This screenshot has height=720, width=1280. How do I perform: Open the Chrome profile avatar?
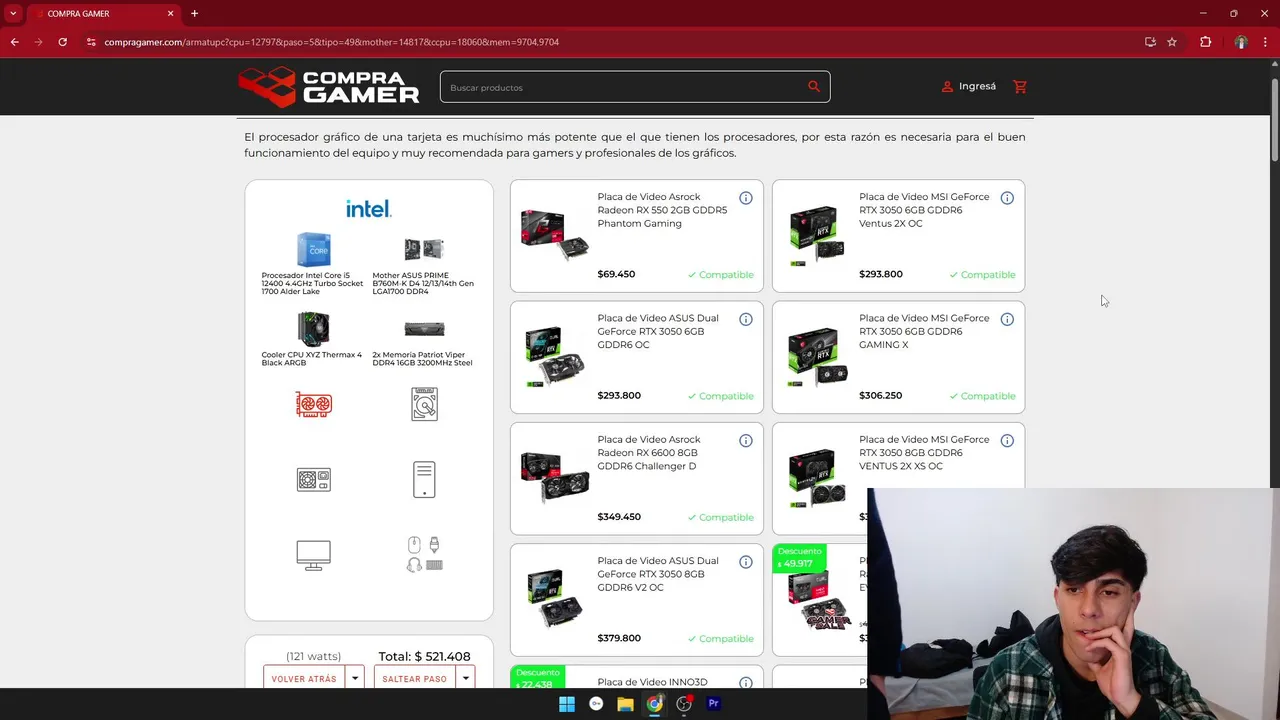click(1241, 42)
